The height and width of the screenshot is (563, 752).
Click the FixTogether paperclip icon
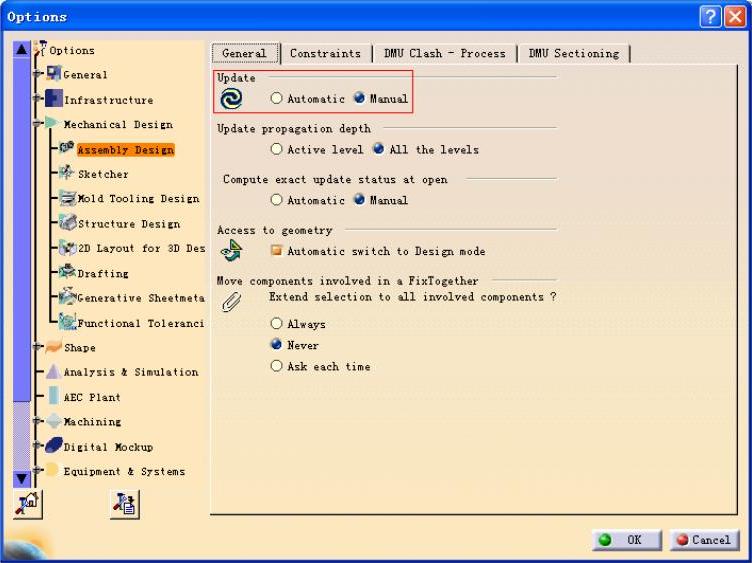pyautogui.click(x=231, y=302)
